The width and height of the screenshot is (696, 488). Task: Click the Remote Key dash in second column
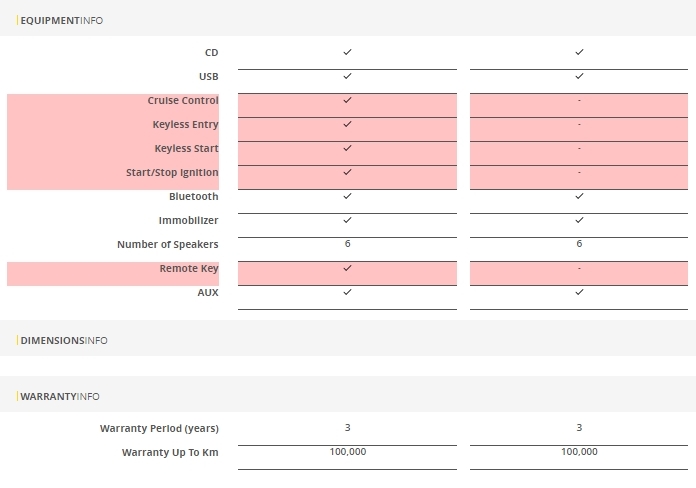[579, 268]
